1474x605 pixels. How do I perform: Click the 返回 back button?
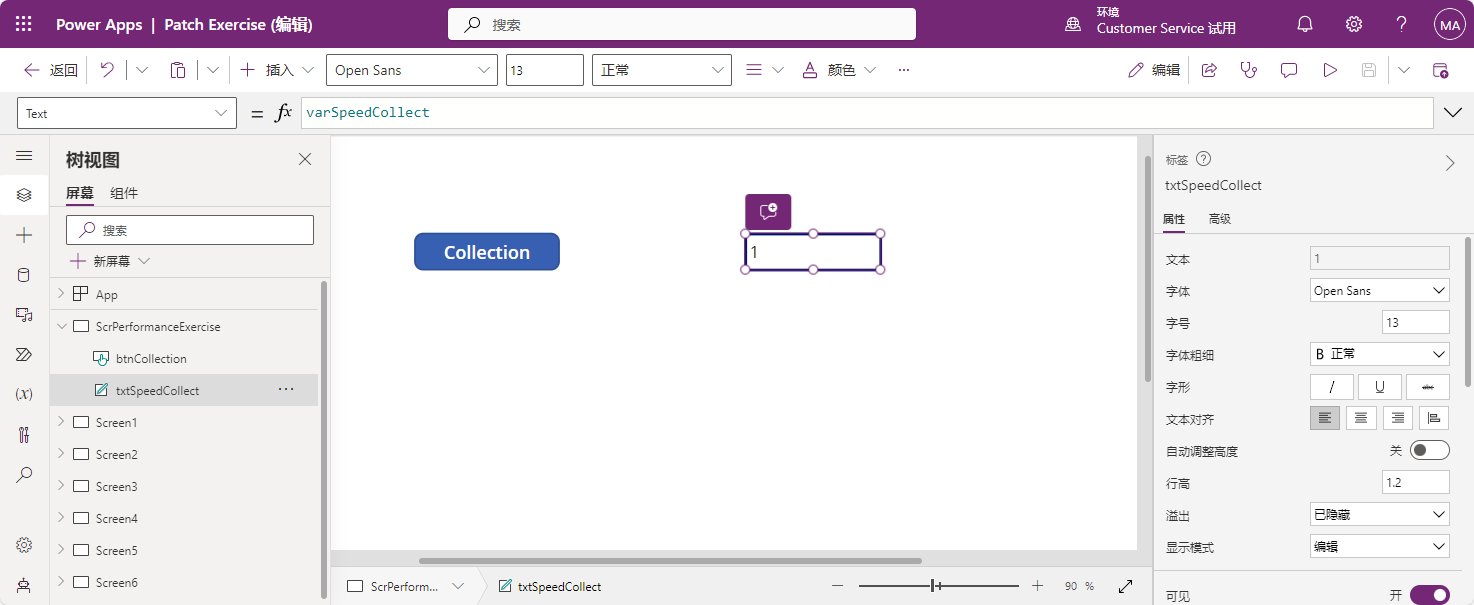click(x=50, y=70)
